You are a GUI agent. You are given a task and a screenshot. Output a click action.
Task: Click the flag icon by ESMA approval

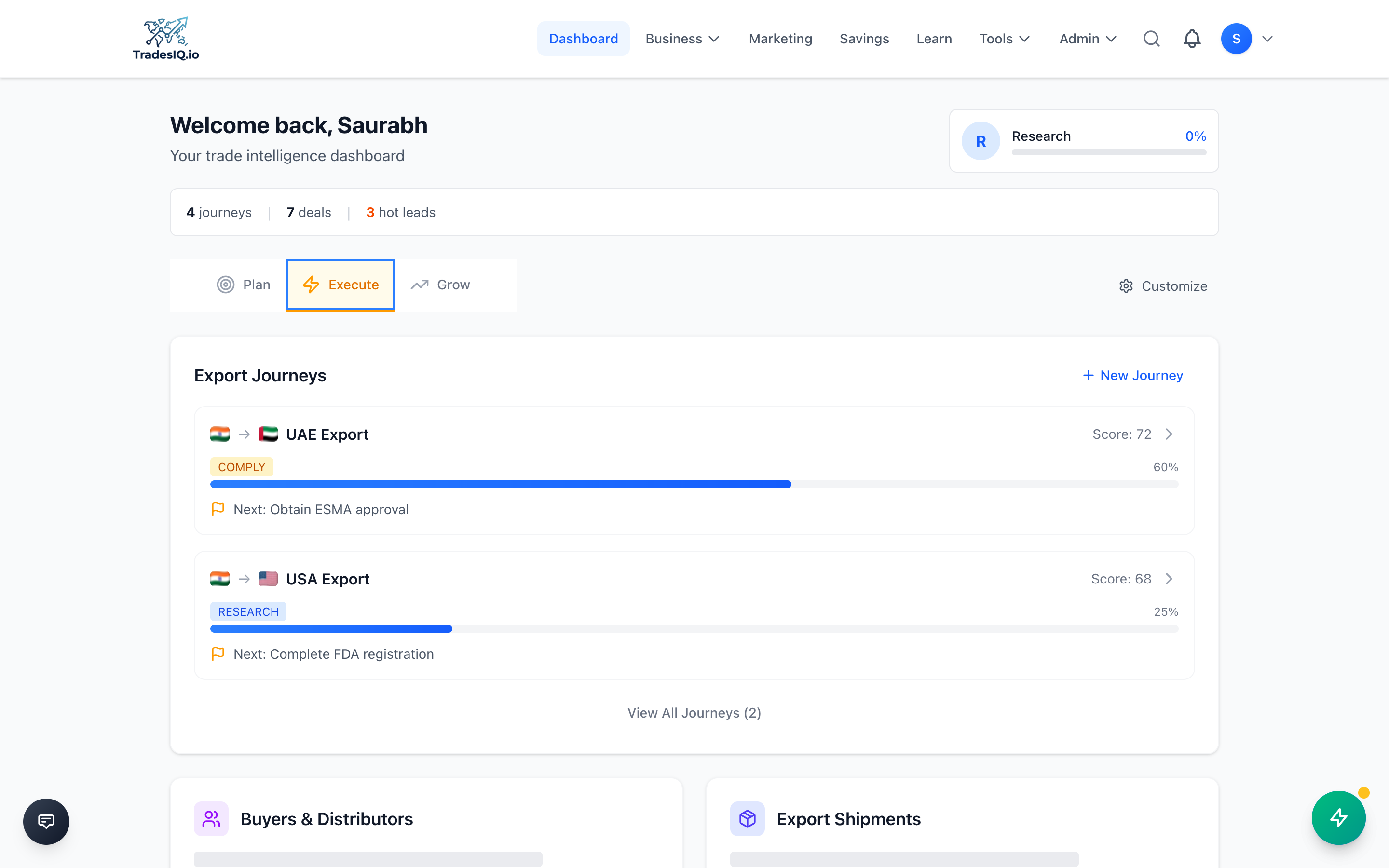218,509
